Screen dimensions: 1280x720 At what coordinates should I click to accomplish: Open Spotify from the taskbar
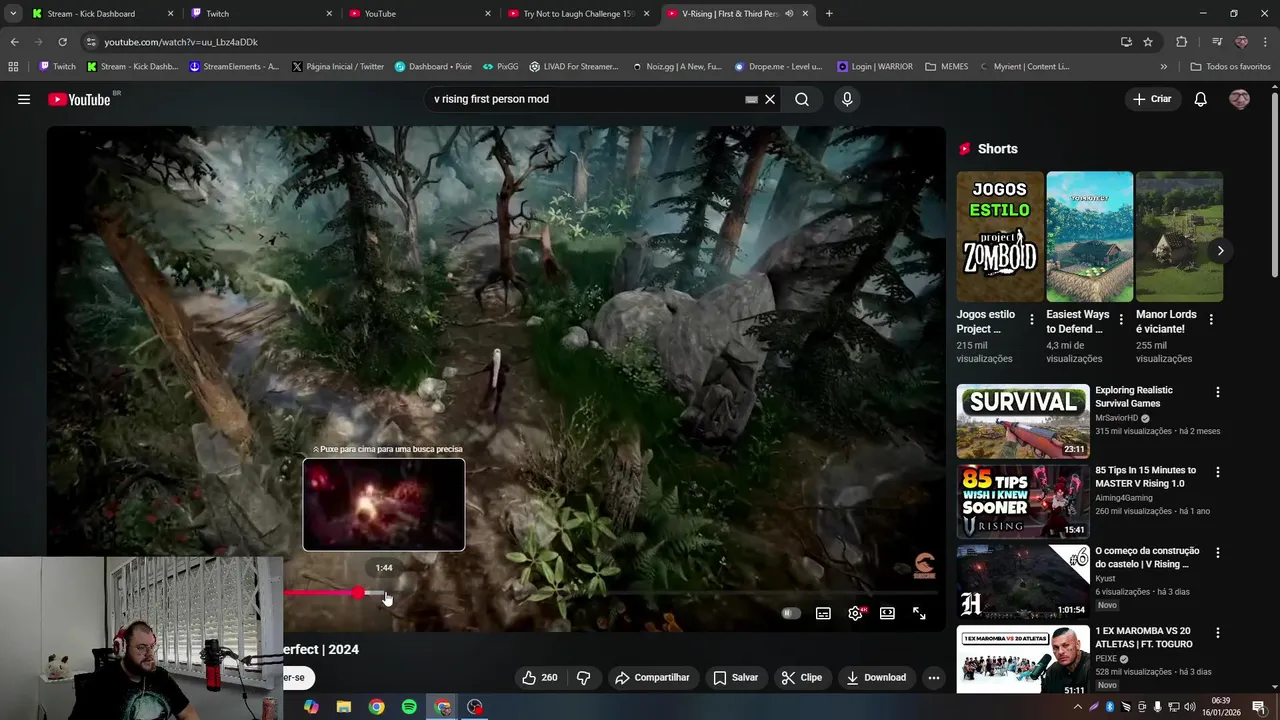(x=409, y=707)
